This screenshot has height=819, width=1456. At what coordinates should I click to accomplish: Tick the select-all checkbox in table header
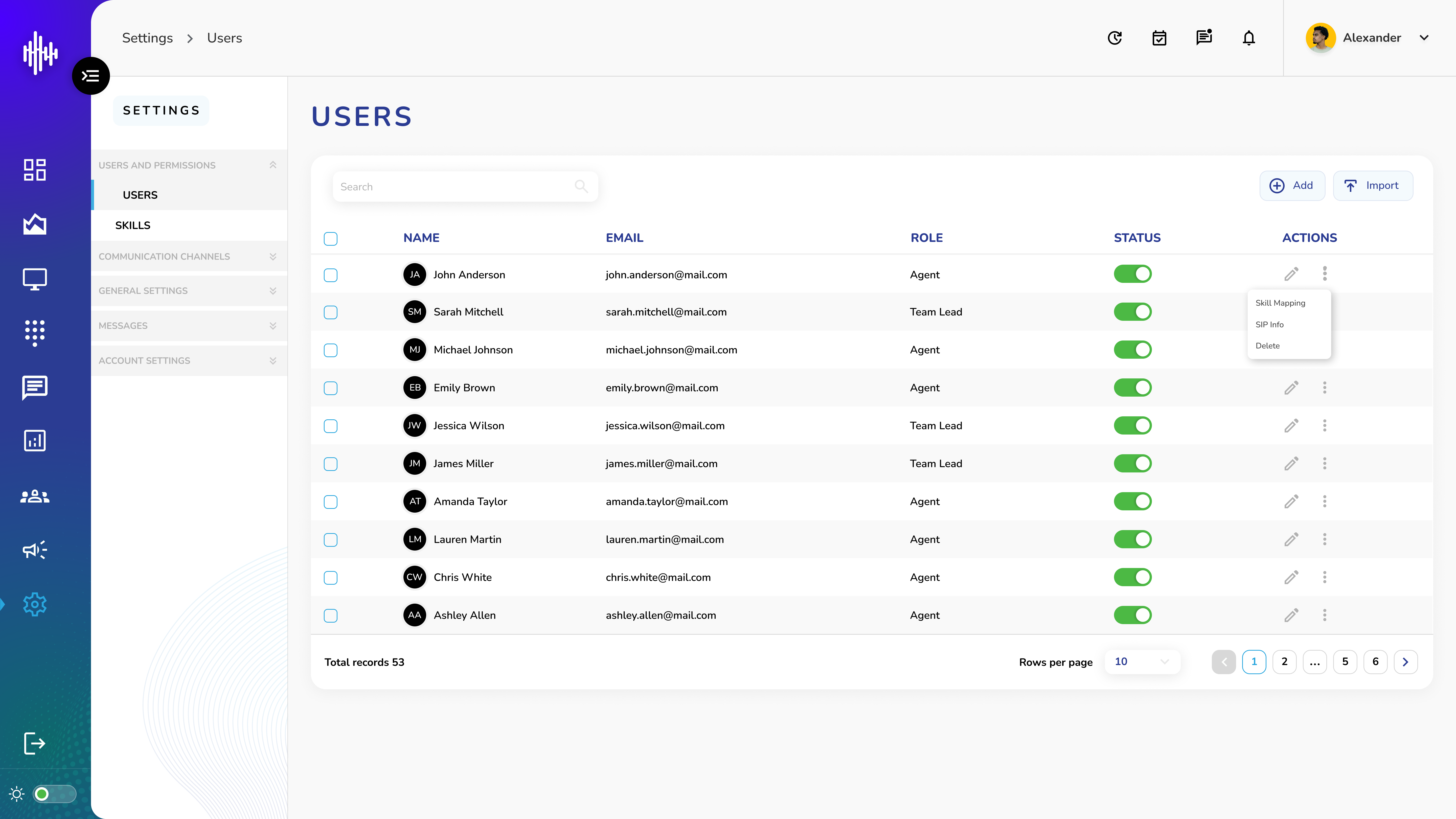tap(331, 239)
